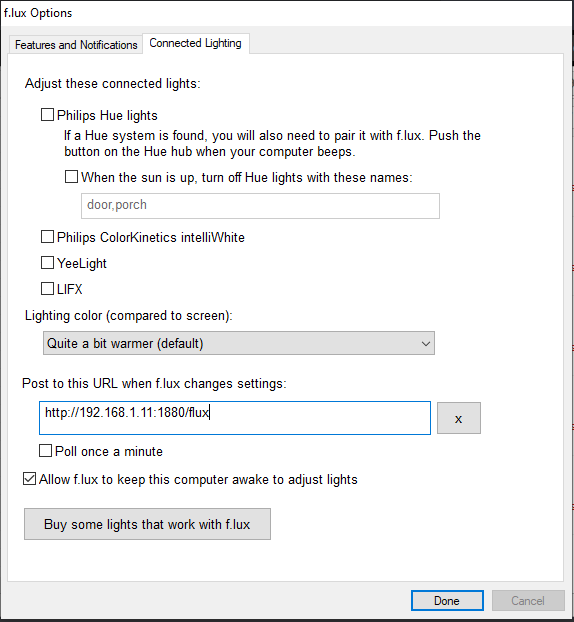This screenshot has width=574, height=622.
Task: Click the f.lux Options title bar
Action: pos(286,13)
